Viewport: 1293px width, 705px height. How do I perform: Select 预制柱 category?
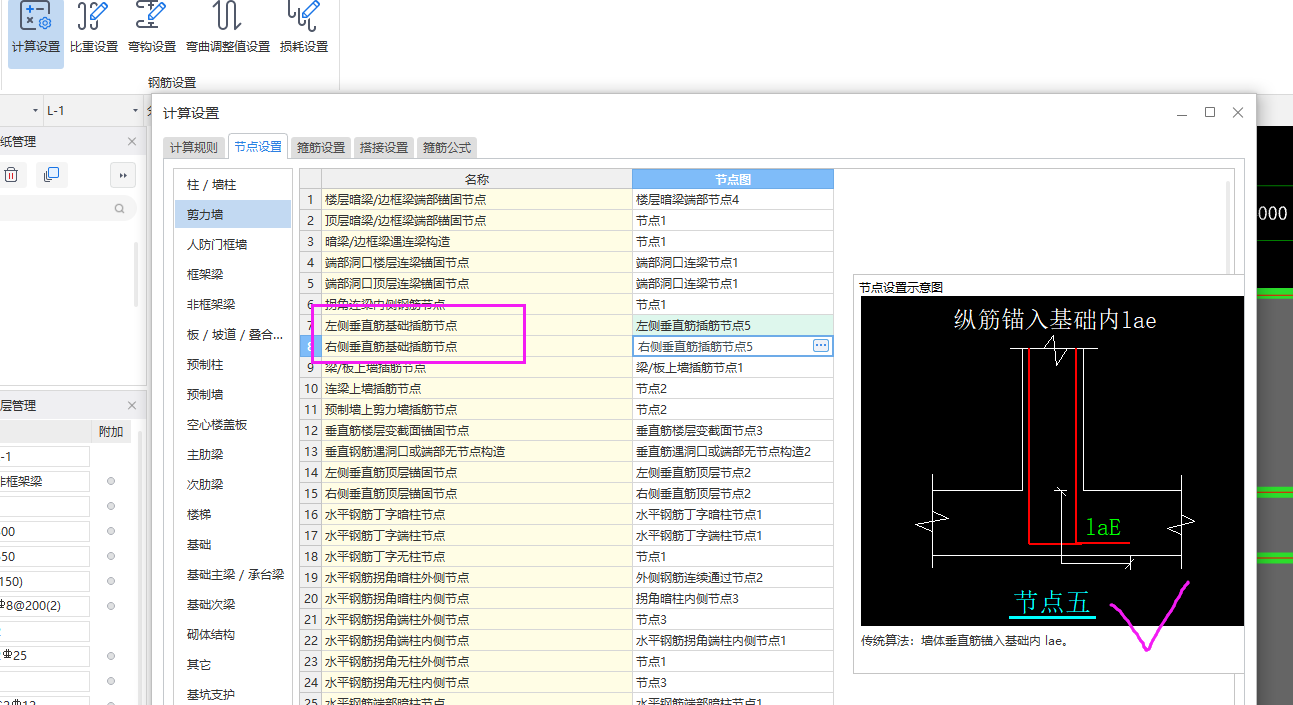pos(233,364)
